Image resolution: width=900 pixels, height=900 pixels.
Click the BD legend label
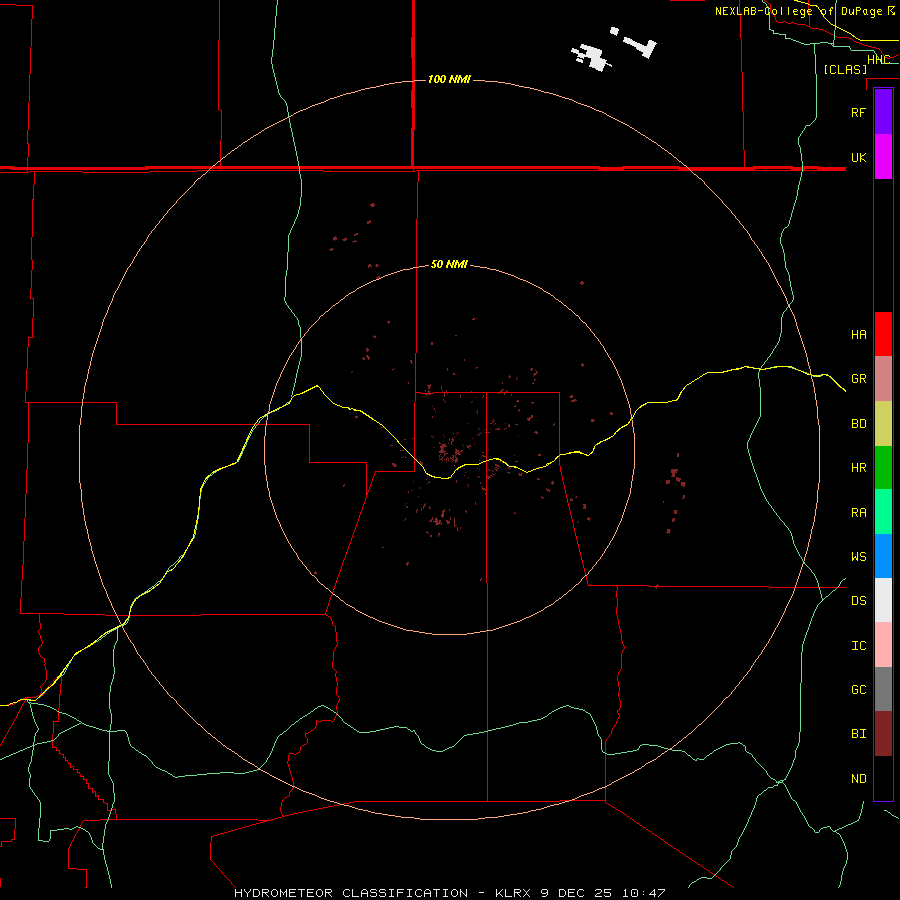858,424
